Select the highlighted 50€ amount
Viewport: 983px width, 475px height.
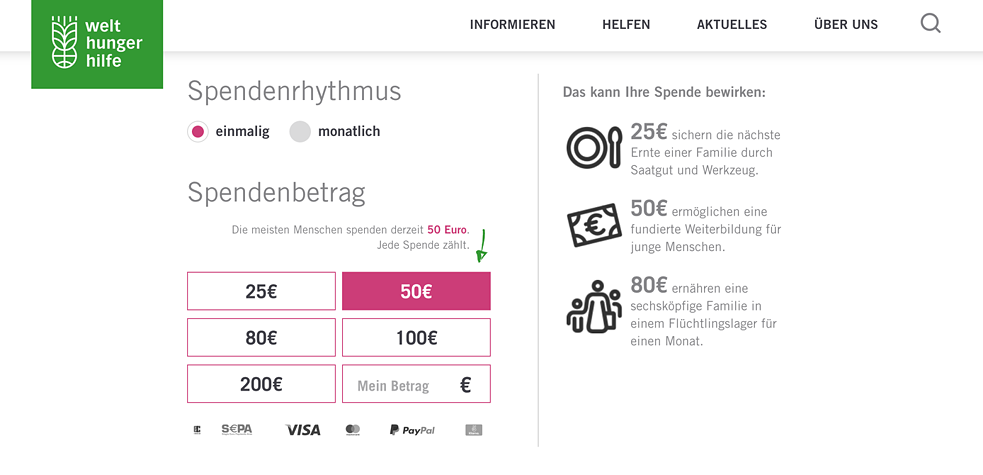(416, 291)
